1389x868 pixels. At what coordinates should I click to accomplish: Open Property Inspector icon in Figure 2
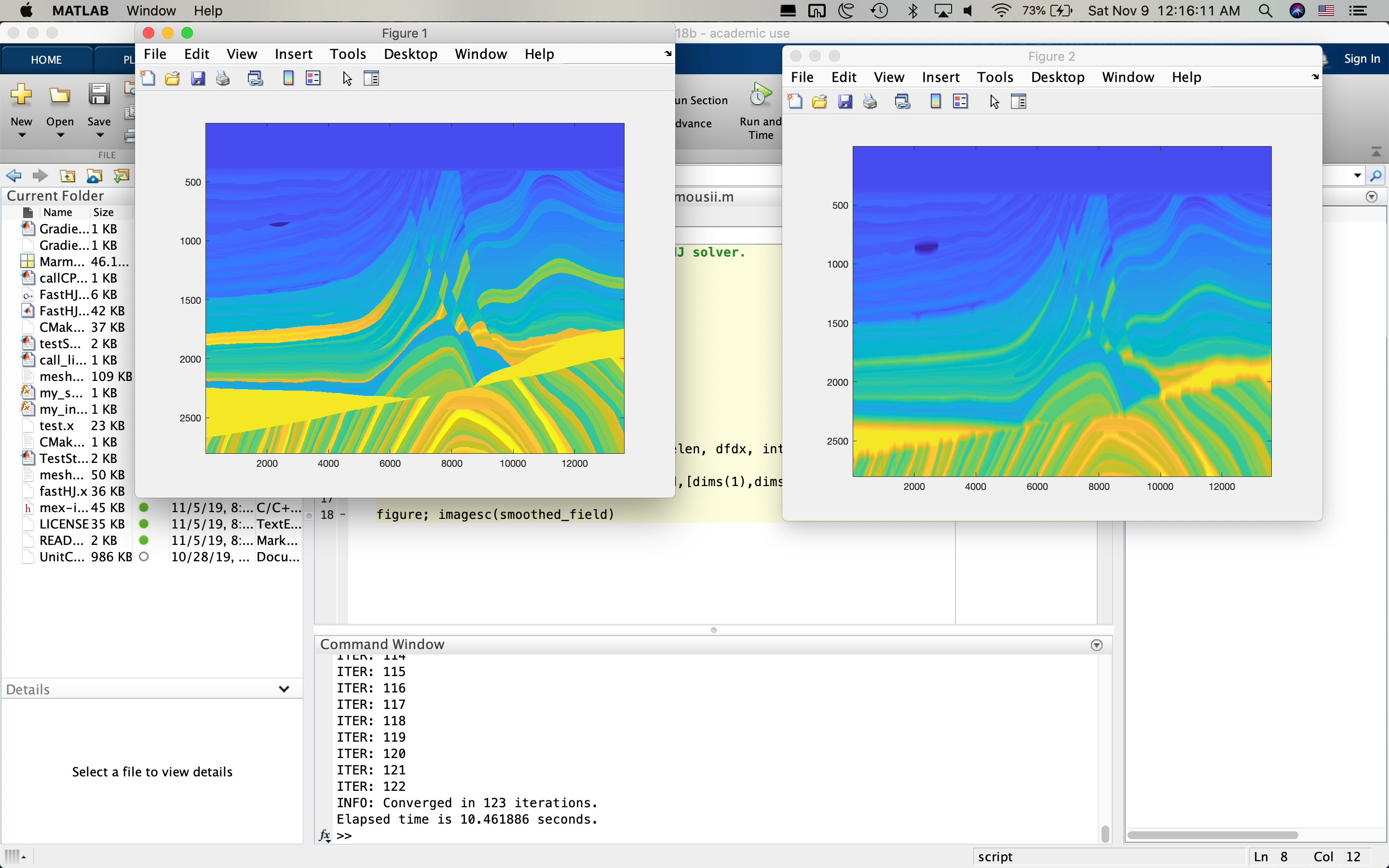click(x=1018, y=102)
